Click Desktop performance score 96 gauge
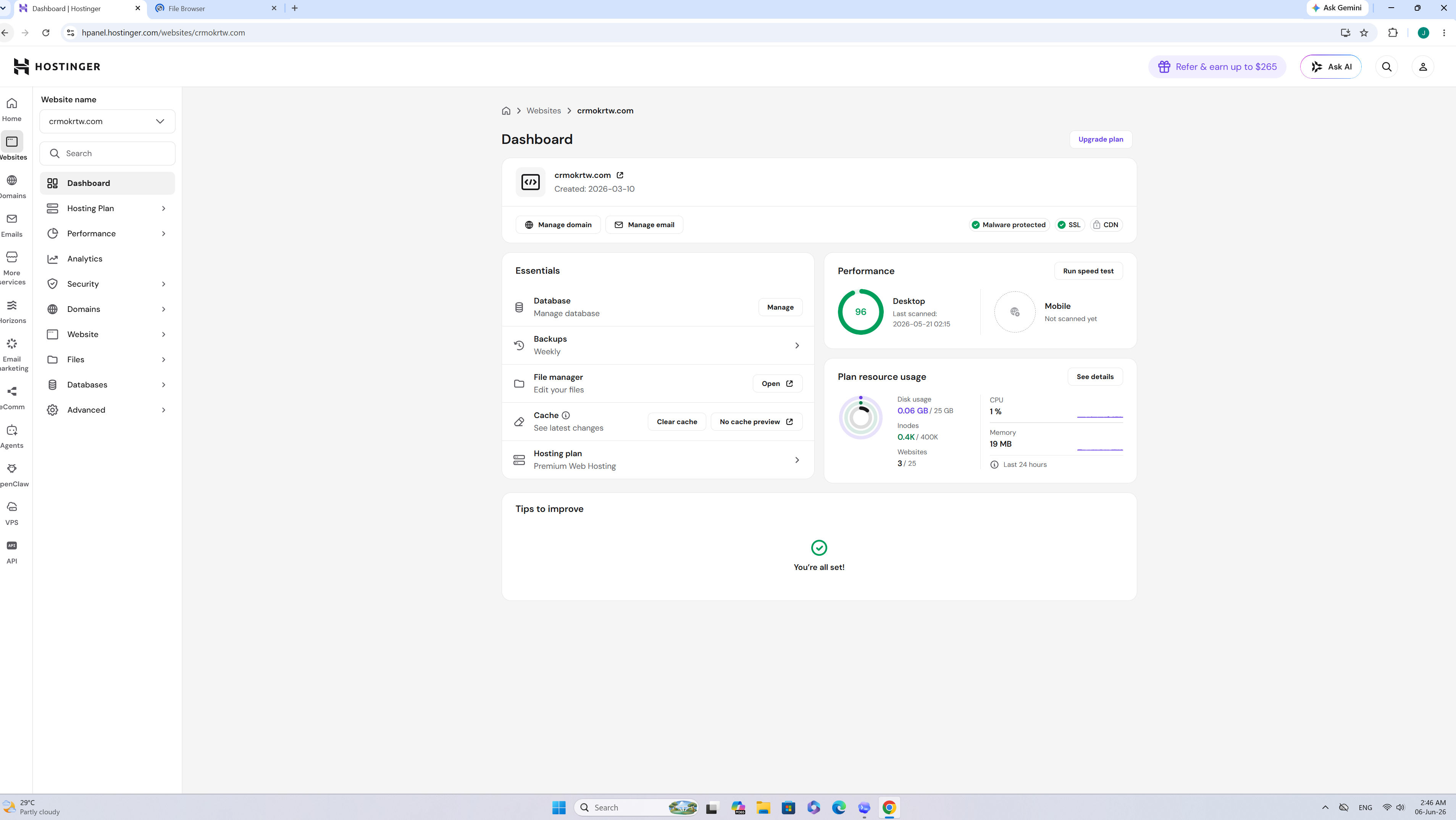The width and height of the screenshot is (1456, 820). pos(860,312)
